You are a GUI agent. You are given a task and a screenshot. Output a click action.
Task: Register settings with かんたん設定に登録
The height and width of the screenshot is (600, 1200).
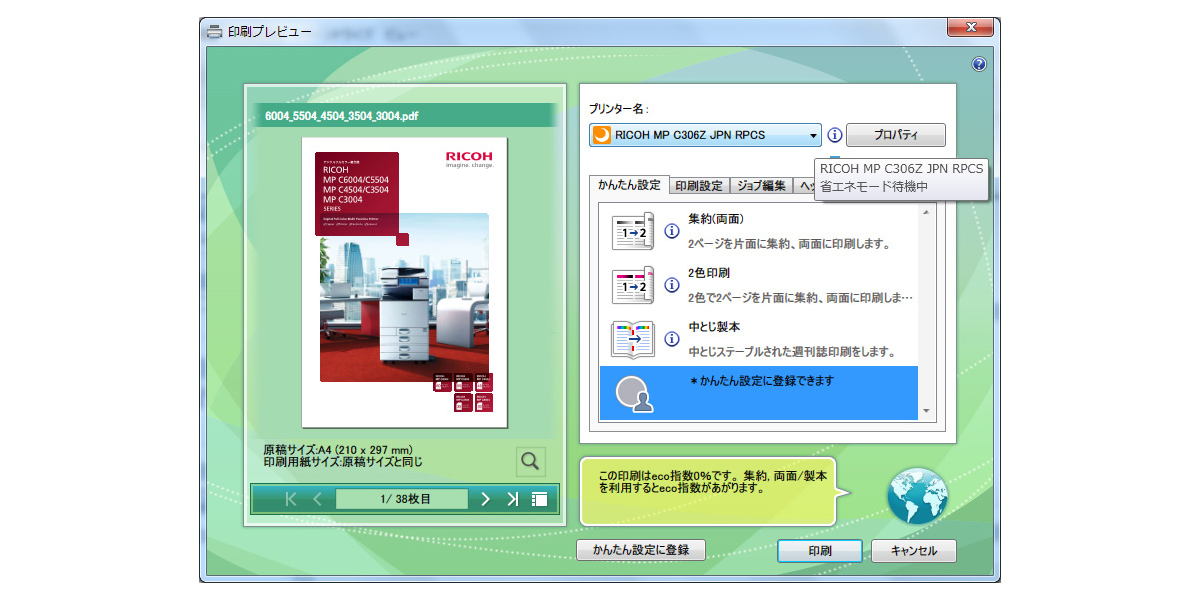click(x=641, y=550)
